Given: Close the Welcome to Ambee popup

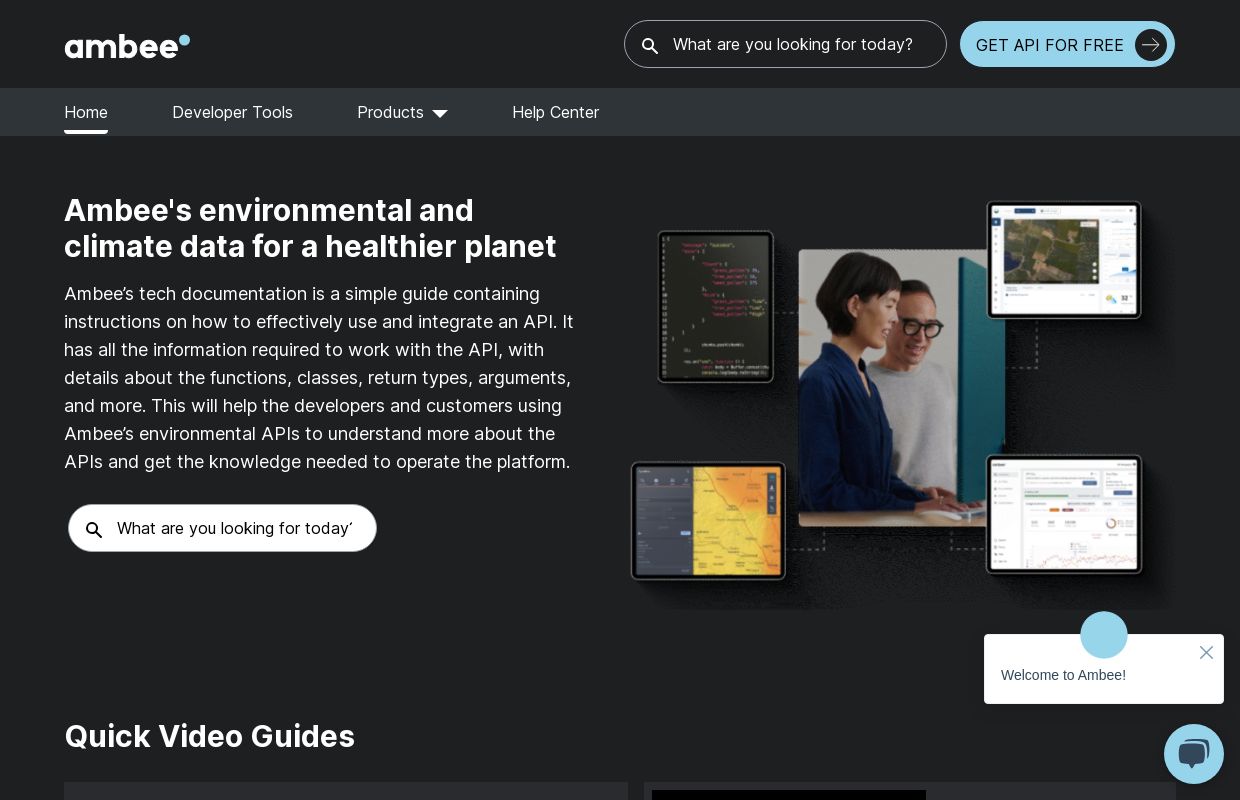Looking at the screenshot, I should coord(1206,652).
